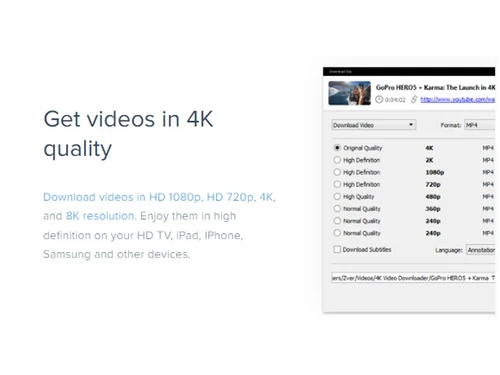
Task: Open the '8K resolution' link
Action: pos(100,216)
